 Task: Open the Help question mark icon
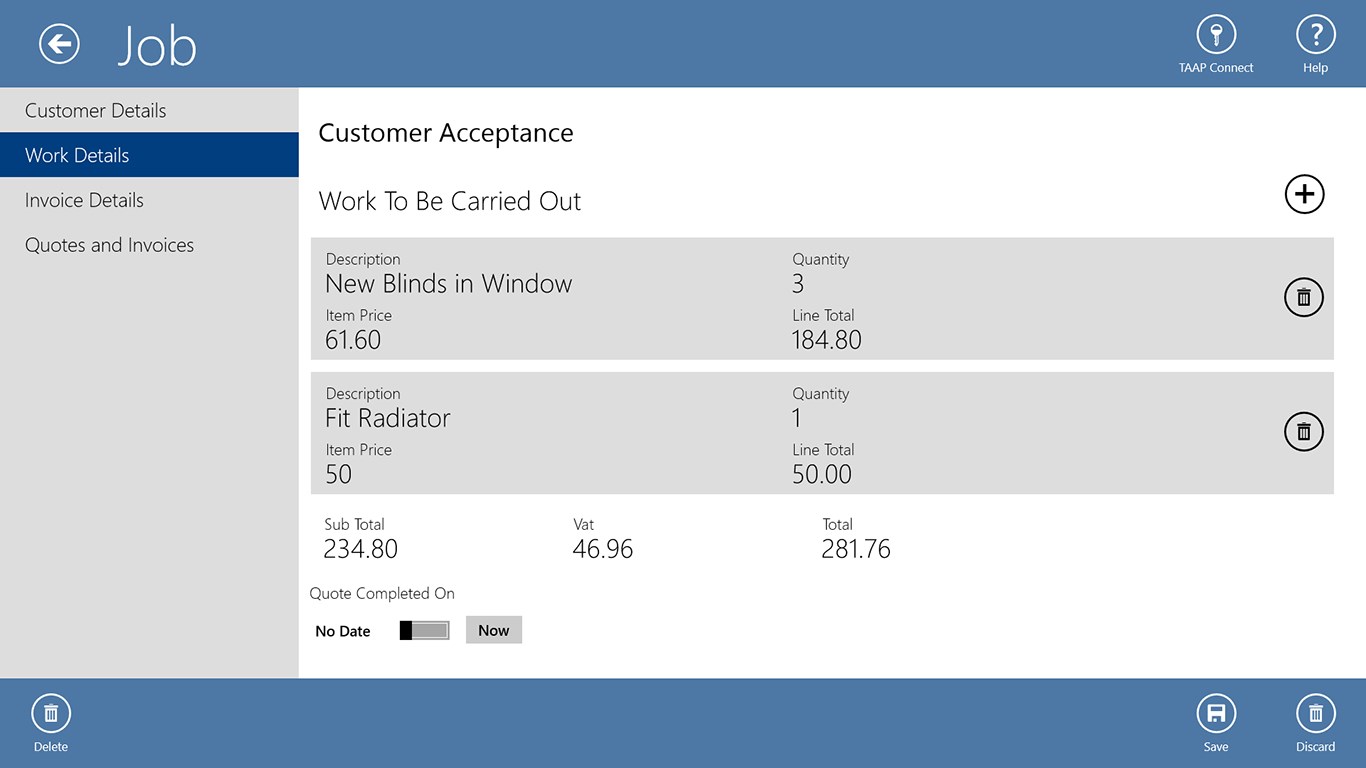[x=1315, y=35]
